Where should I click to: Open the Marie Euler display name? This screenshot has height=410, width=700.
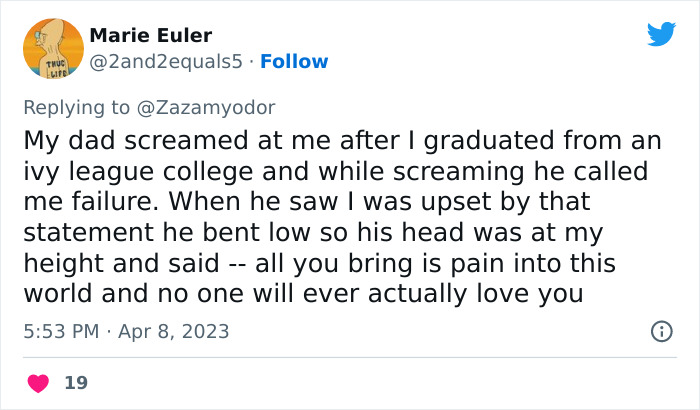pos(151,36)
